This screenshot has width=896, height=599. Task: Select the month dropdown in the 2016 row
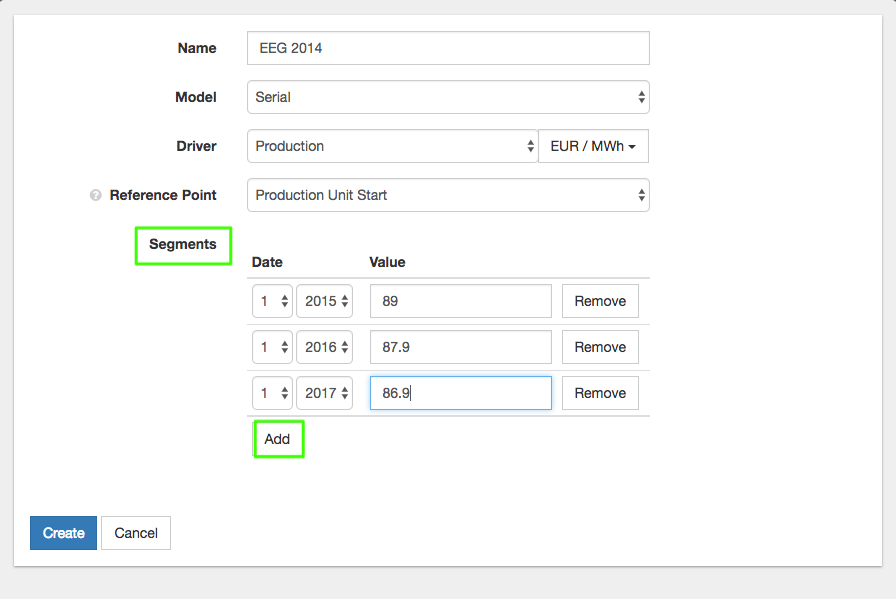[x=272, y=347]
